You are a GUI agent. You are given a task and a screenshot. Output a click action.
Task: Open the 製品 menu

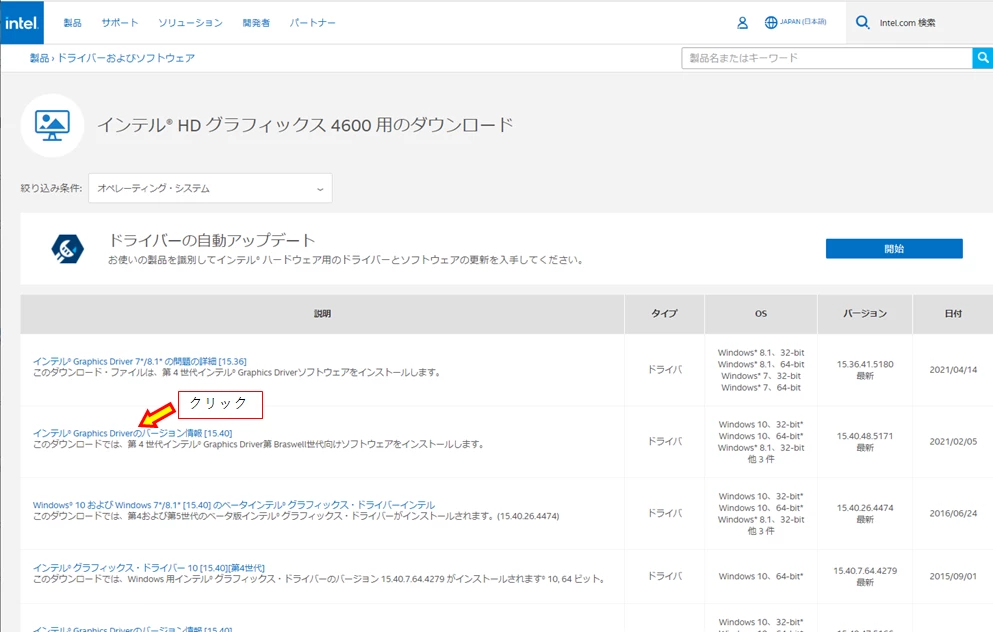point(72,23)
